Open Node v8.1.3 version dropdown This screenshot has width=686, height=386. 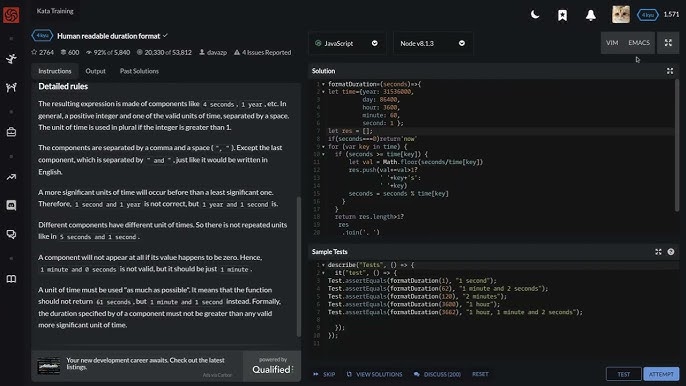(x=433, y=43)
